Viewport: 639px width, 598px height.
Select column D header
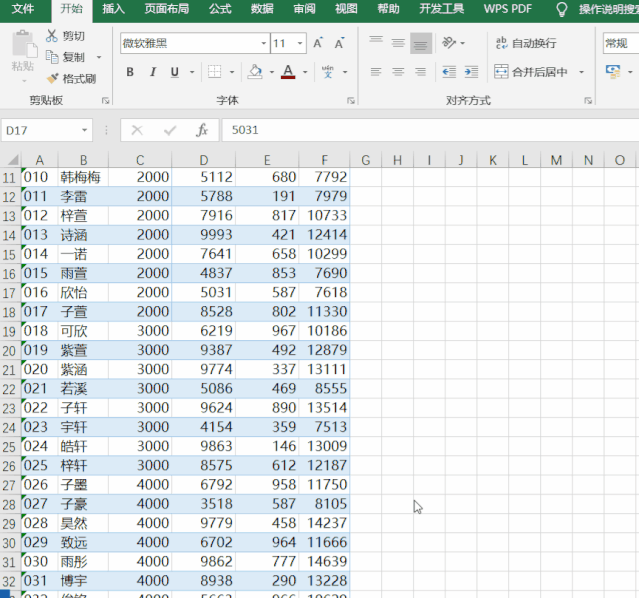pyautogui.click(x=203, y=160)
